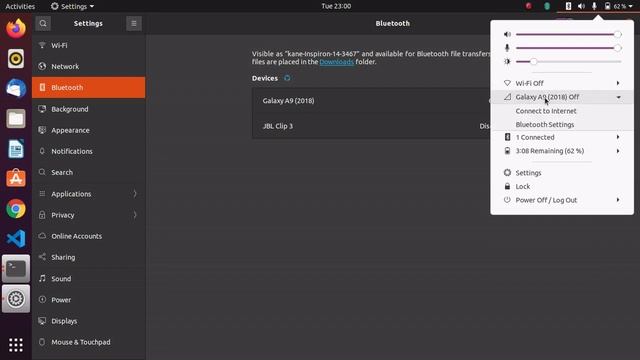Expand the 3:08 Remaining battery submenu
640x360 pixels.
(x=562, y=151)
